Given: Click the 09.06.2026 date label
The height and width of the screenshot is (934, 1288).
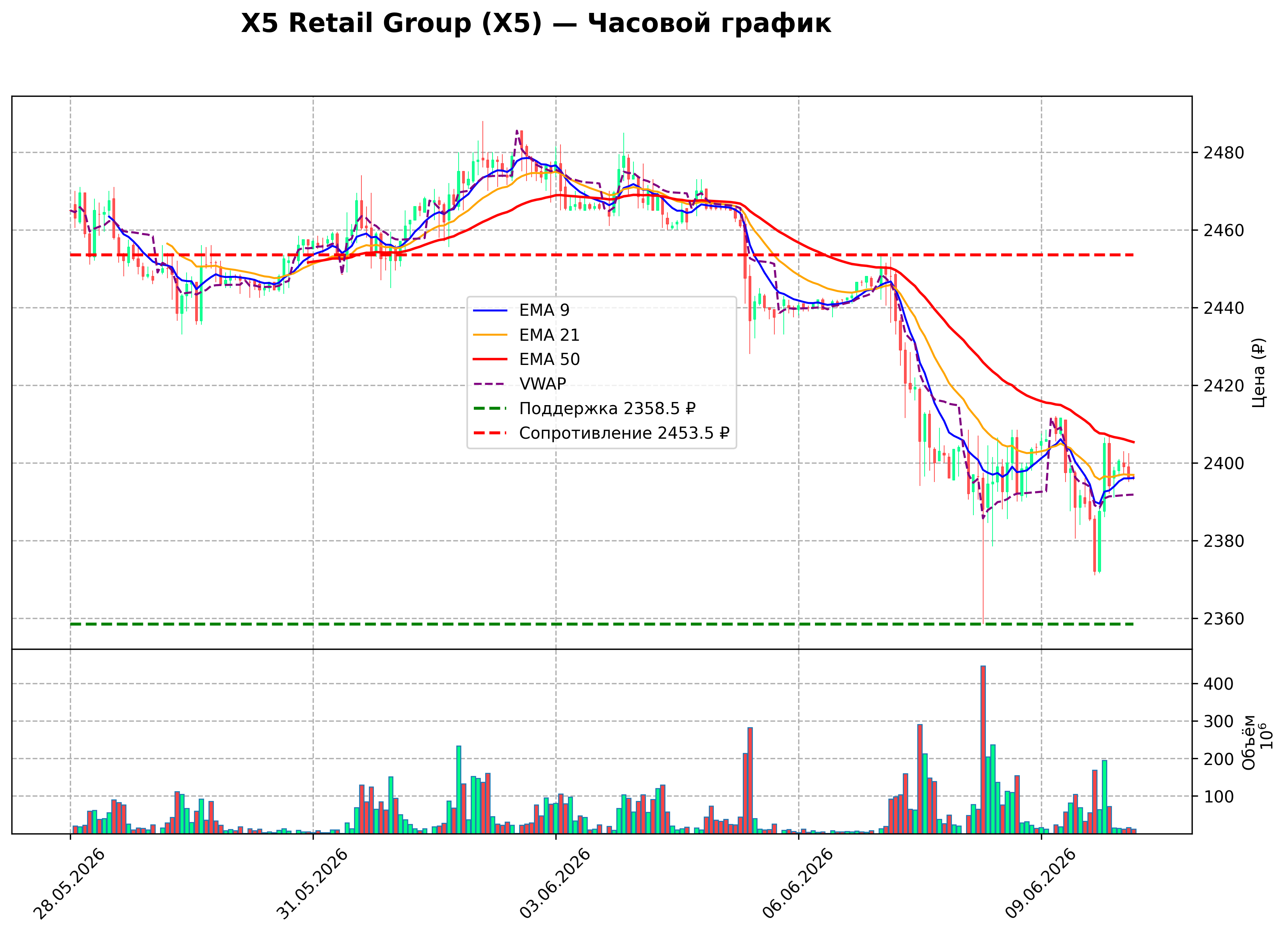Looking at the screenshot, I should click(x=1041, y=884).
